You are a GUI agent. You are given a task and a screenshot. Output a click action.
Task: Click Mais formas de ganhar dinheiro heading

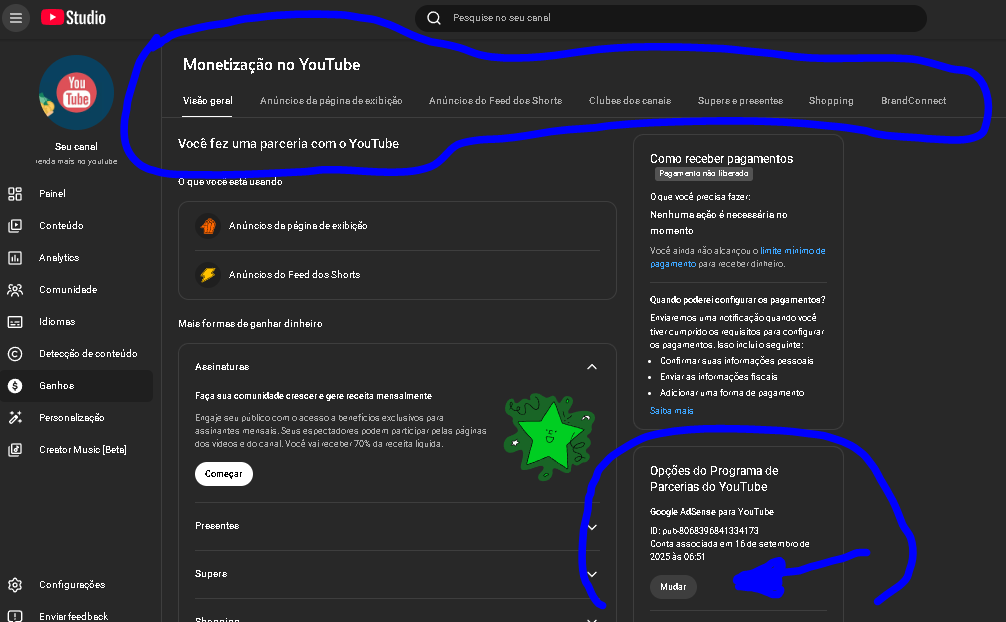(250, 324)
